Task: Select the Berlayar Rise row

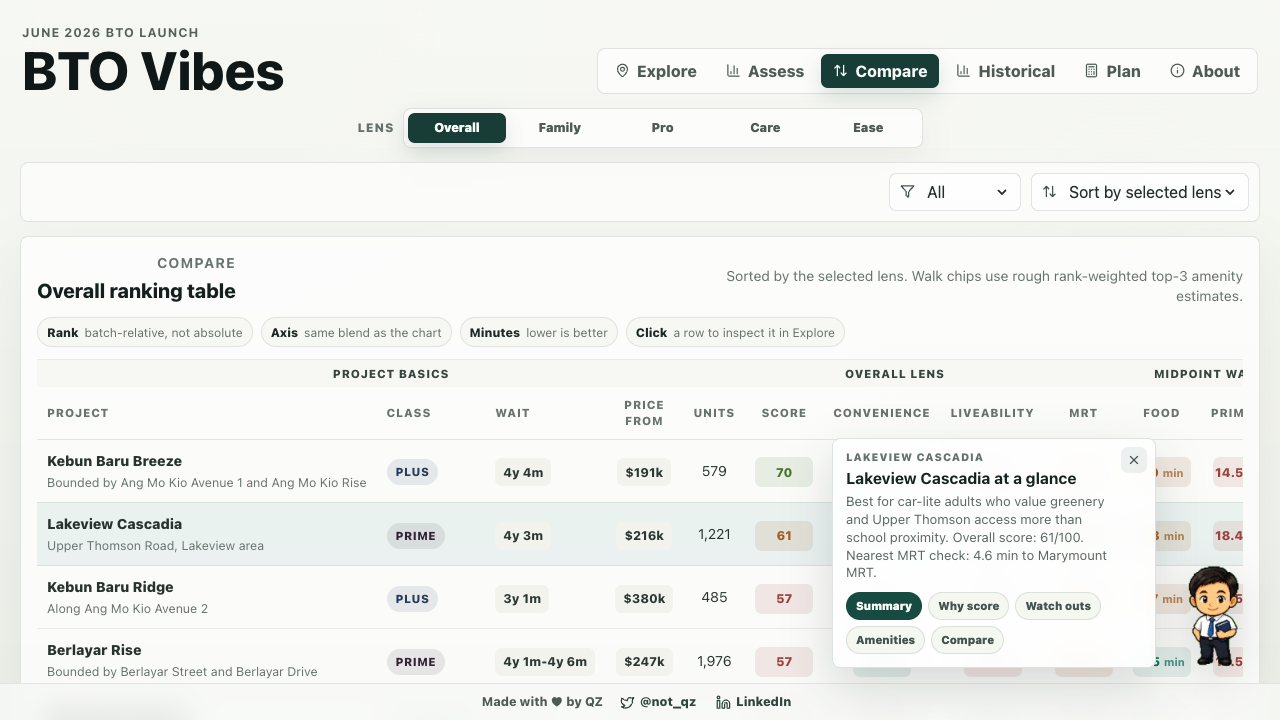Action: tap(640, 657)
